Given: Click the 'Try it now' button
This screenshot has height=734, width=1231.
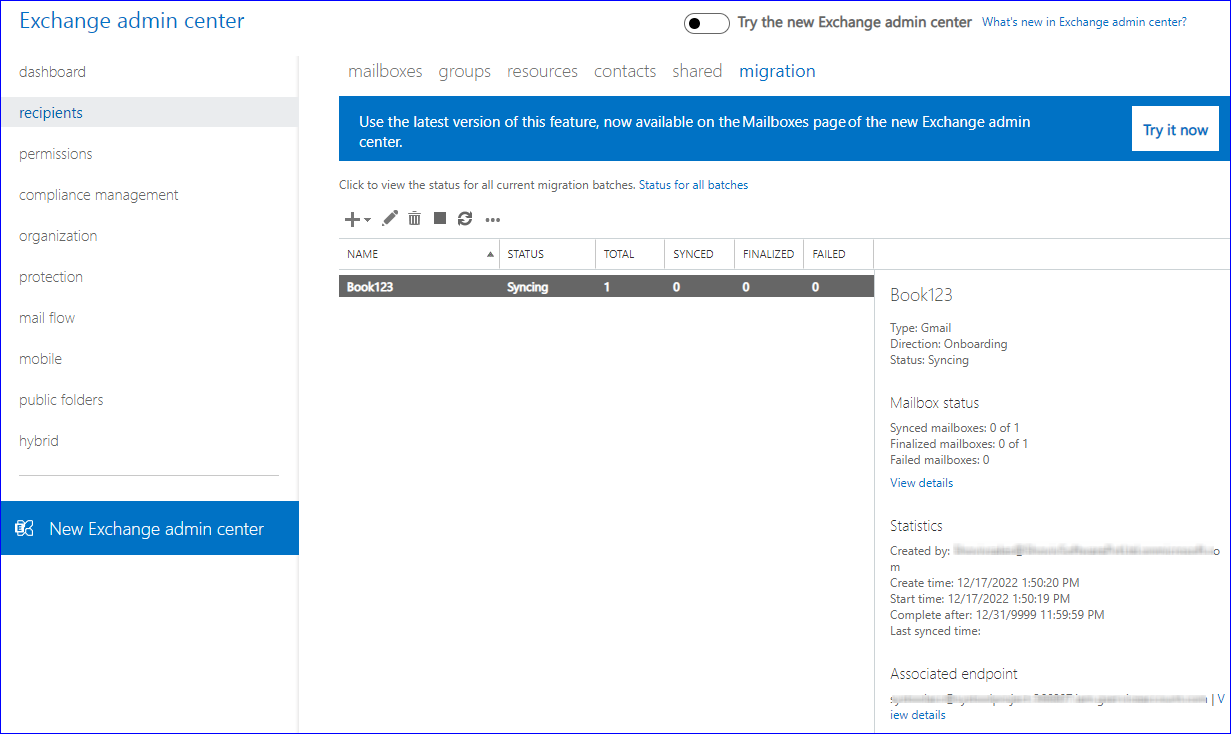Looking at the screenshot, I should coord(1175,129).
